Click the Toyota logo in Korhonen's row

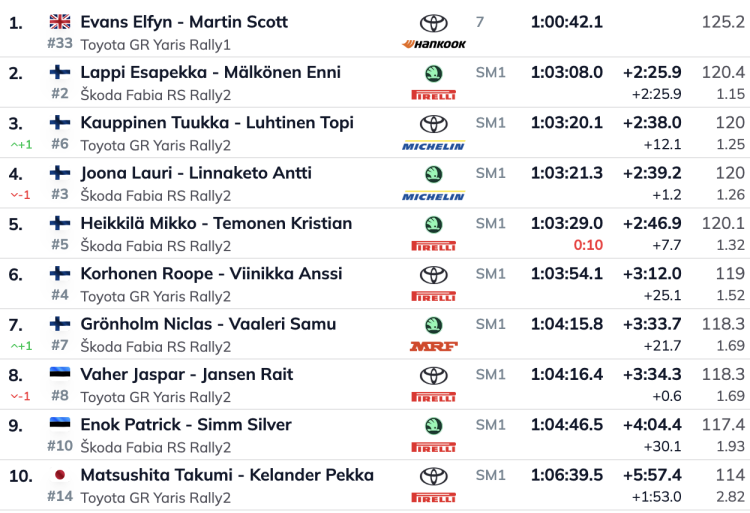(433, 274)
